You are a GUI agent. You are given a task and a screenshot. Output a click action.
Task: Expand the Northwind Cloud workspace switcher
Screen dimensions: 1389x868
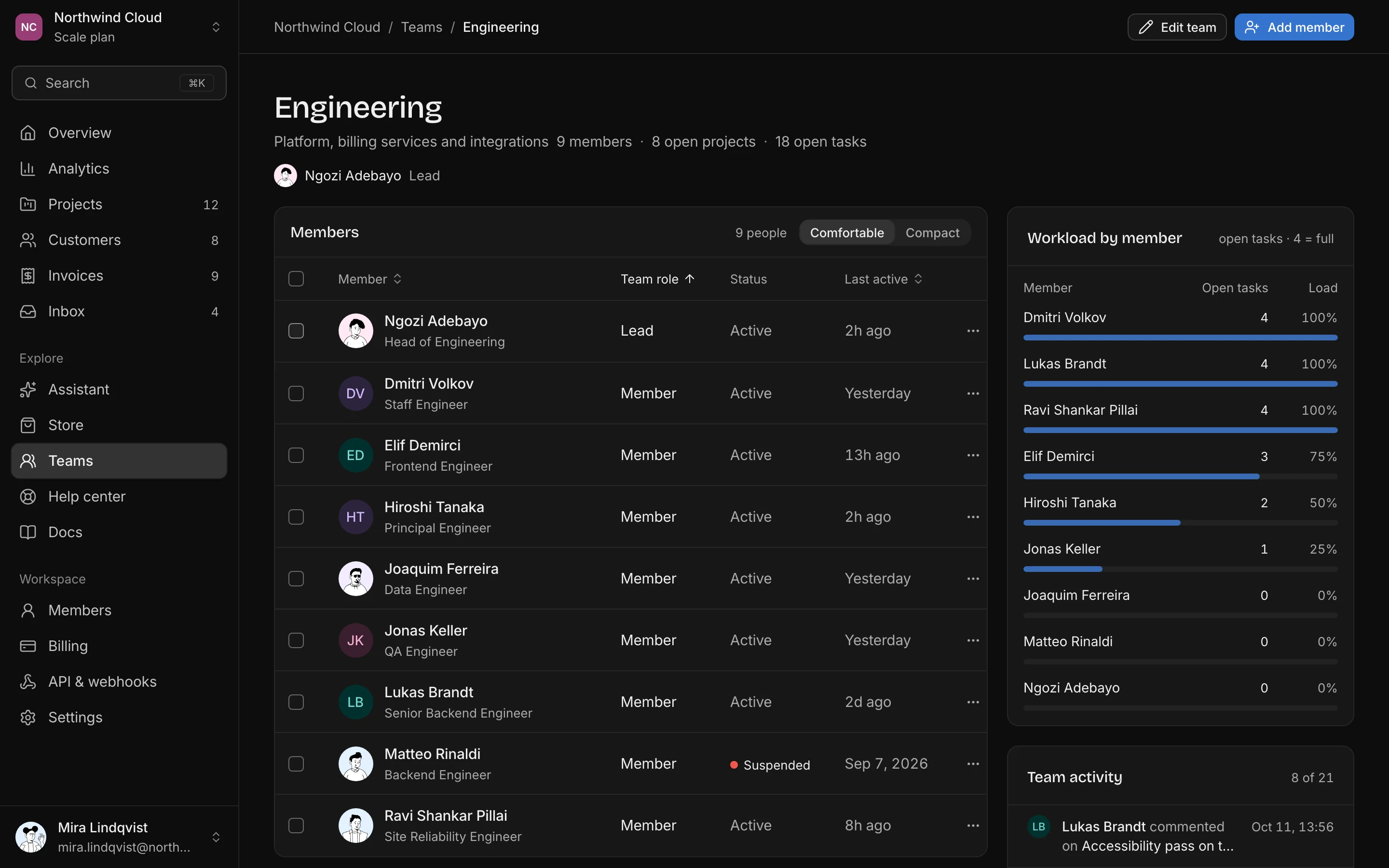[119, 27]
